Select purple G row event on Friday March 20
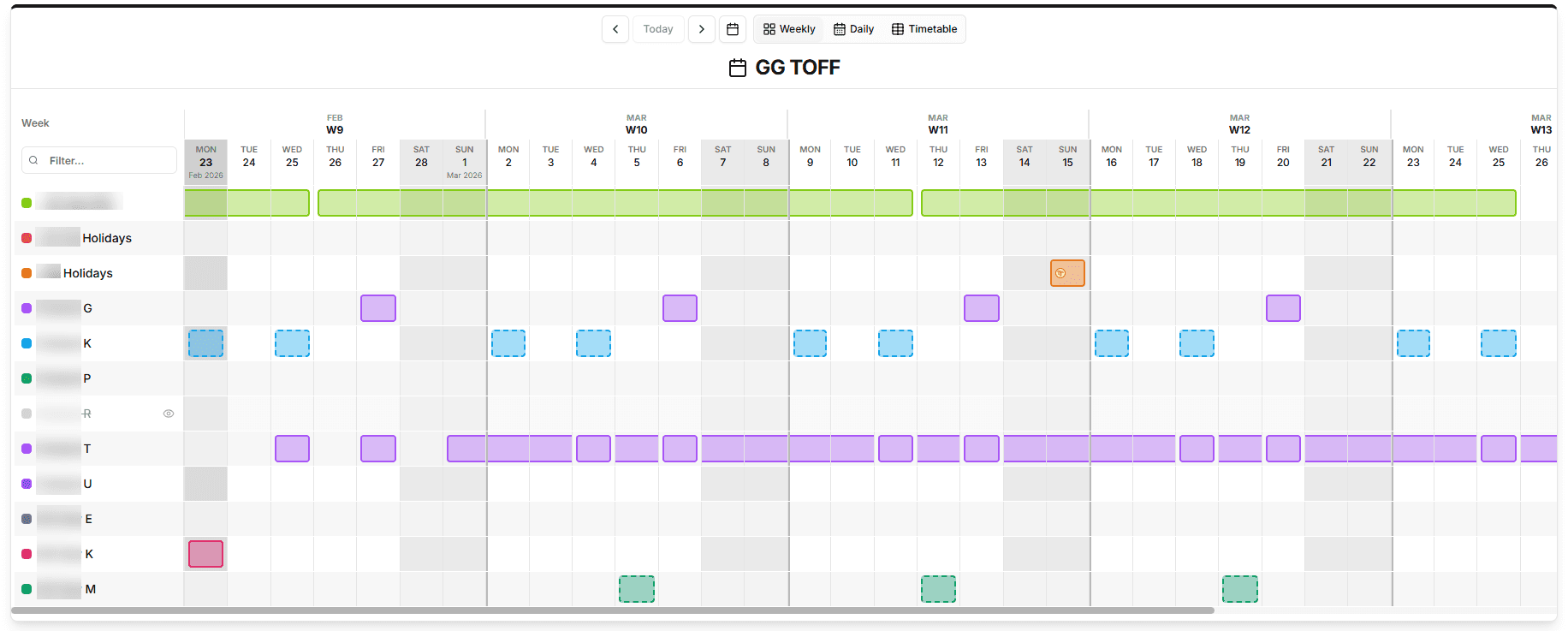Screen dimensions: 1568x631 [x=1283, y=308]
